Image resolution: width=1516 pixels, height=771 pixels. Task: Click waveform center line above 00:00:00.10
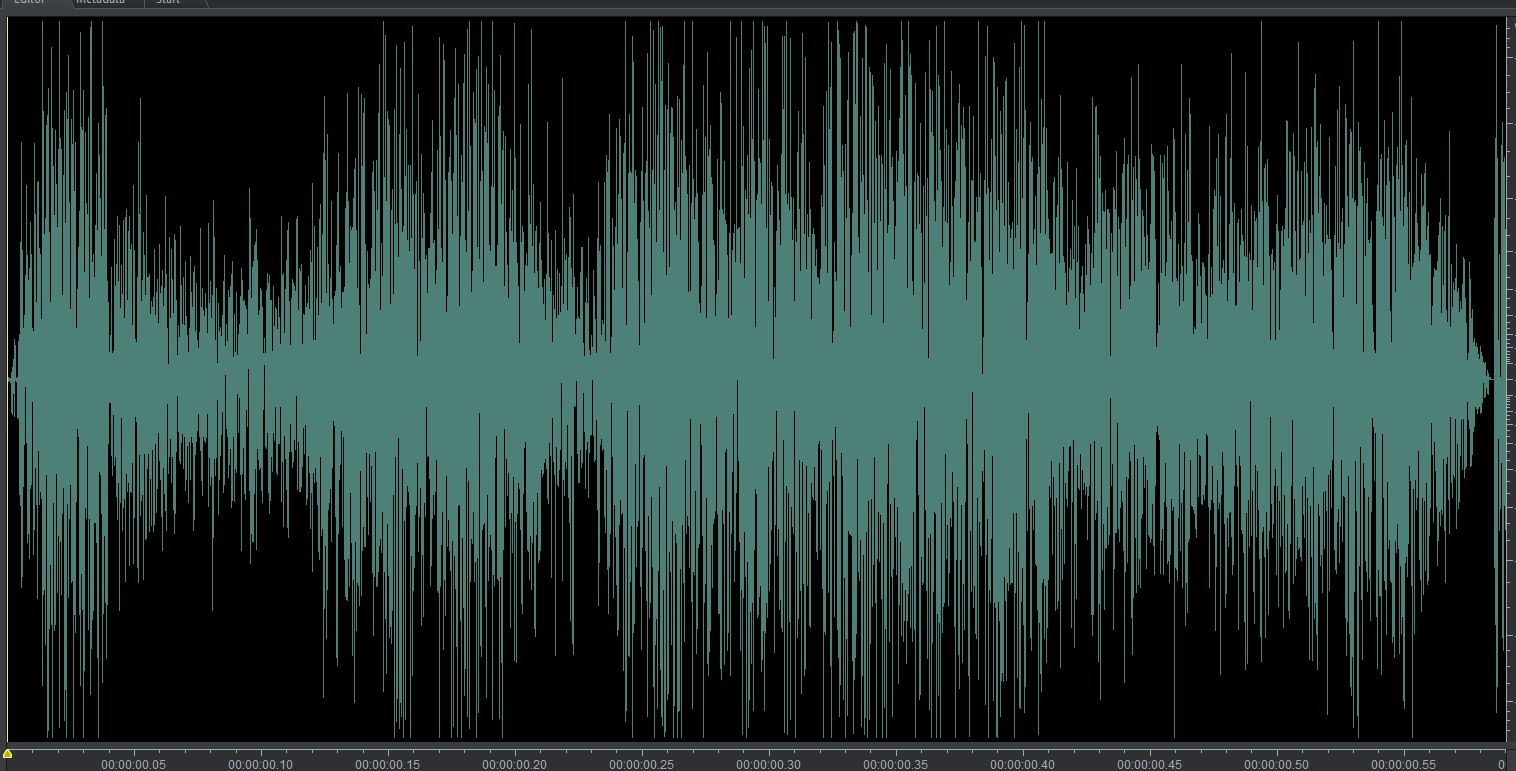260,380
